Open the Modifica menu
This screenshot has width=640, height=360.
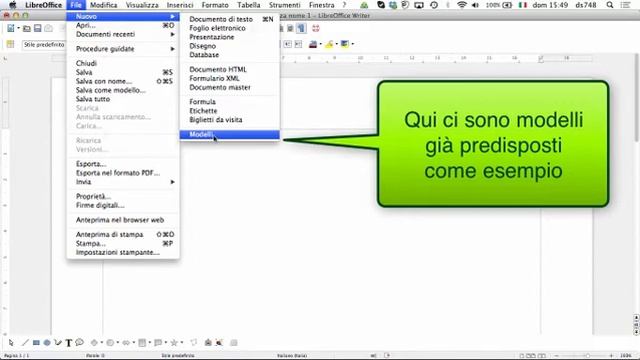(104, 5)
